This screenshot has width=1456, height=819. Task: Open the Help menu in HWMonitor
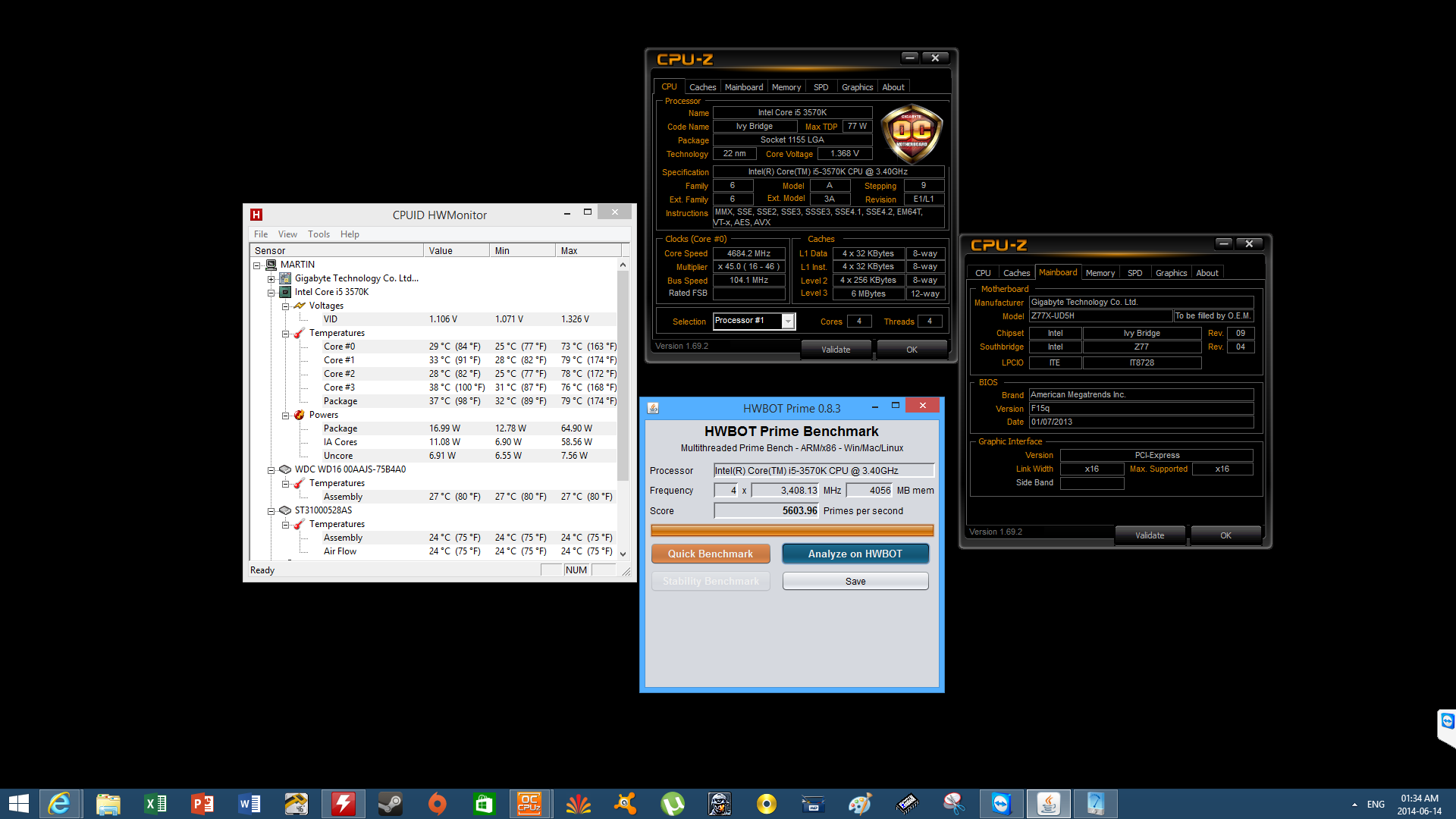350,234
